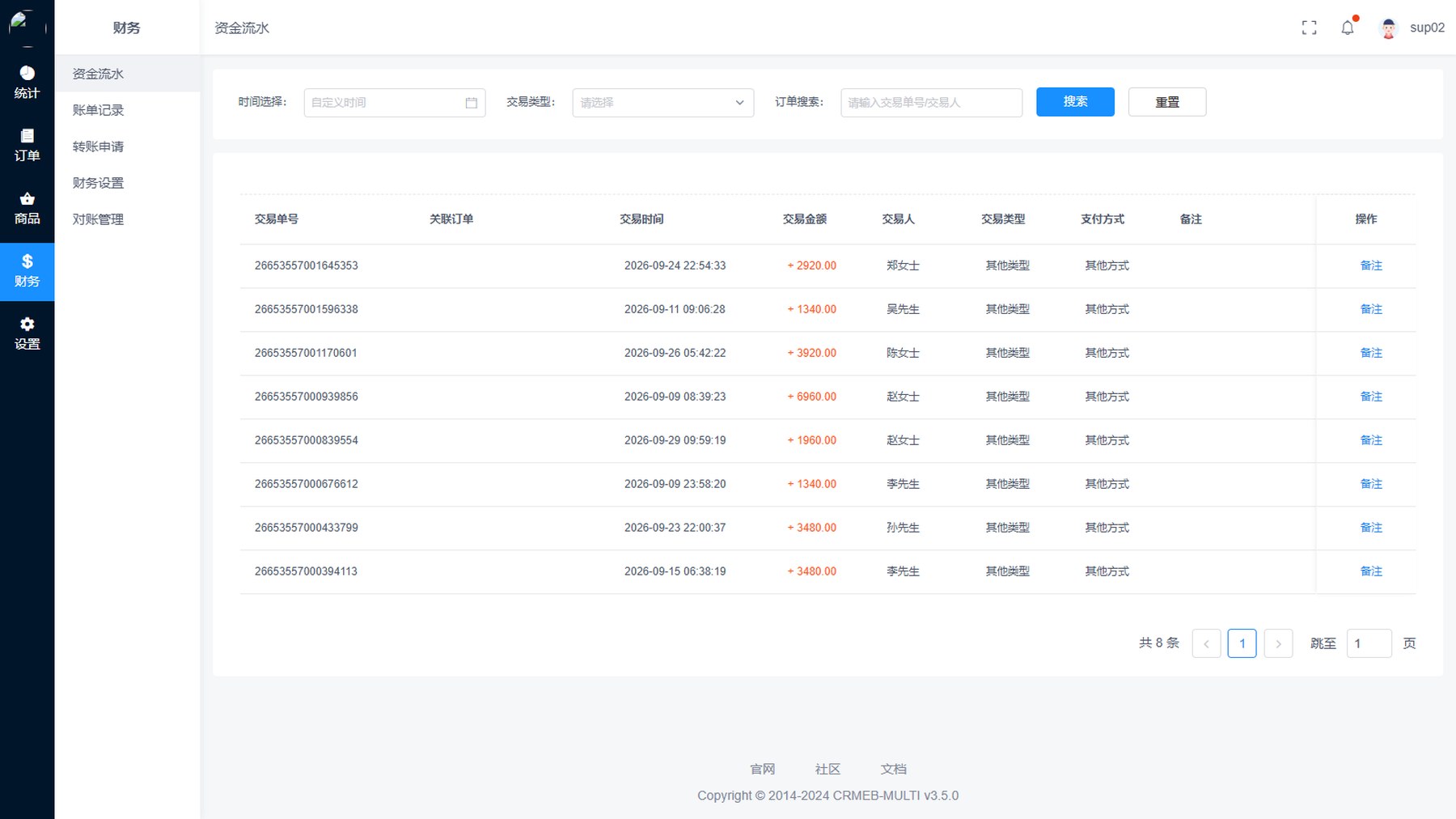Click 备注 for order 26653557000676612
1456x819 pixels.
1371,484
